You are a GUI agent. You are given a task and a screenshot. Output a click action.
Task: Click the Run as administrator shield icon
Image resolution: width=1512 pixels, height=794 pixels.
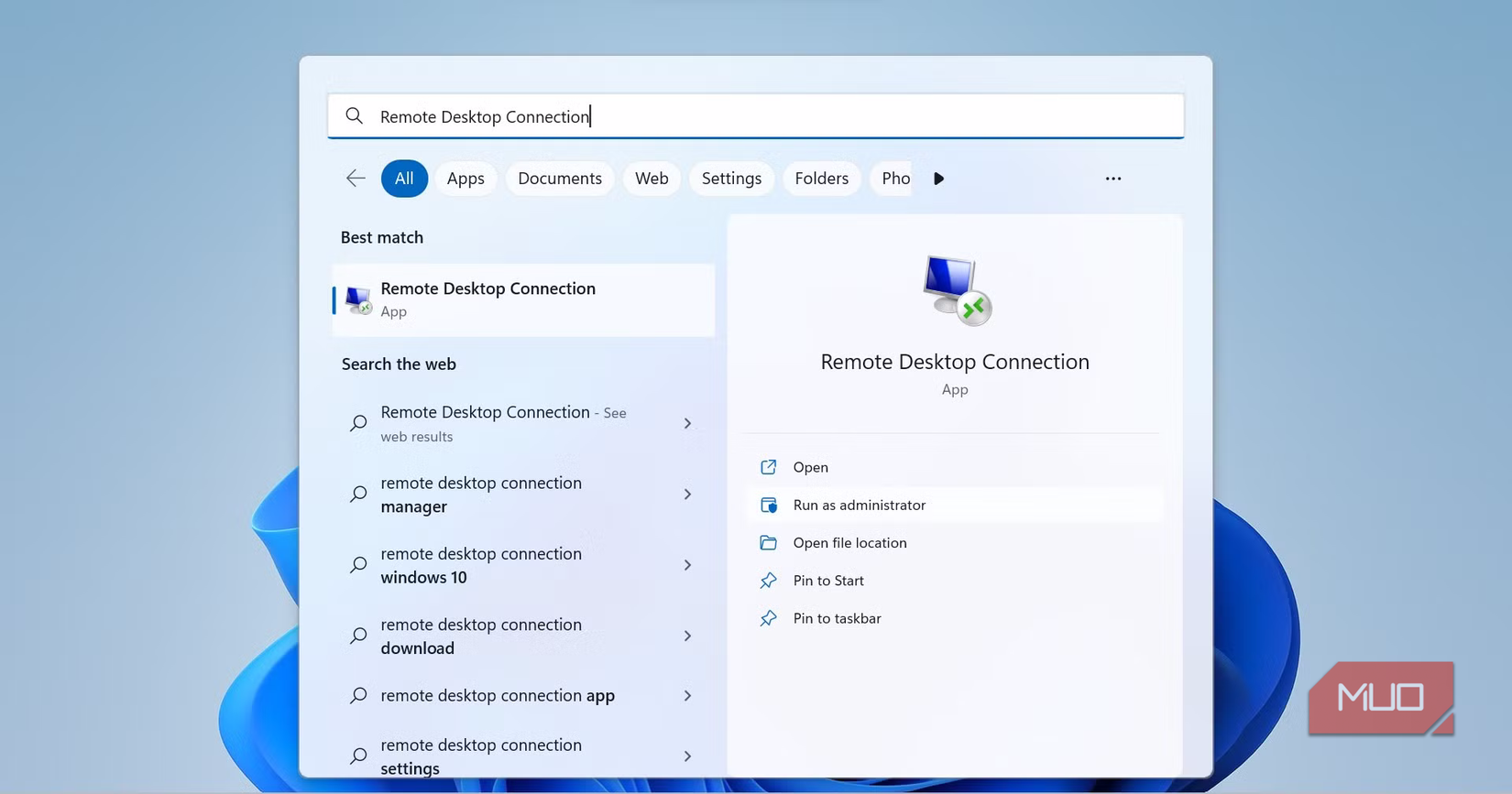768,505
